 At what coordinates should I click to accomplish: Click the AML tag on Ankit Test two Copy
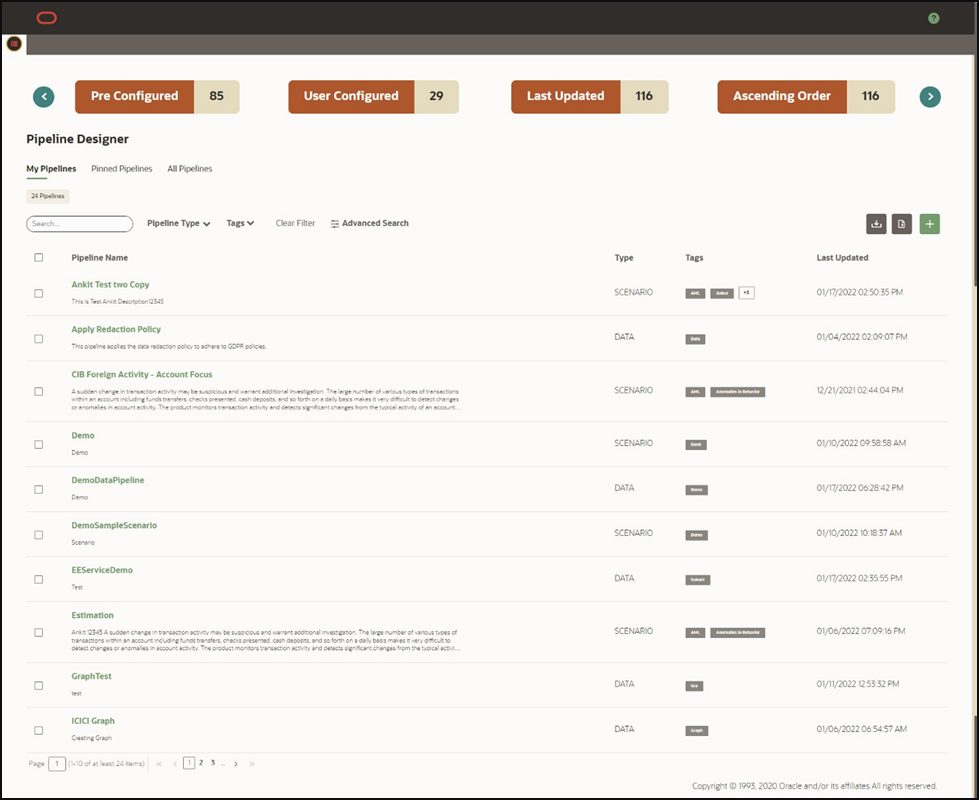pyautogui.click(x=695, y=294)
